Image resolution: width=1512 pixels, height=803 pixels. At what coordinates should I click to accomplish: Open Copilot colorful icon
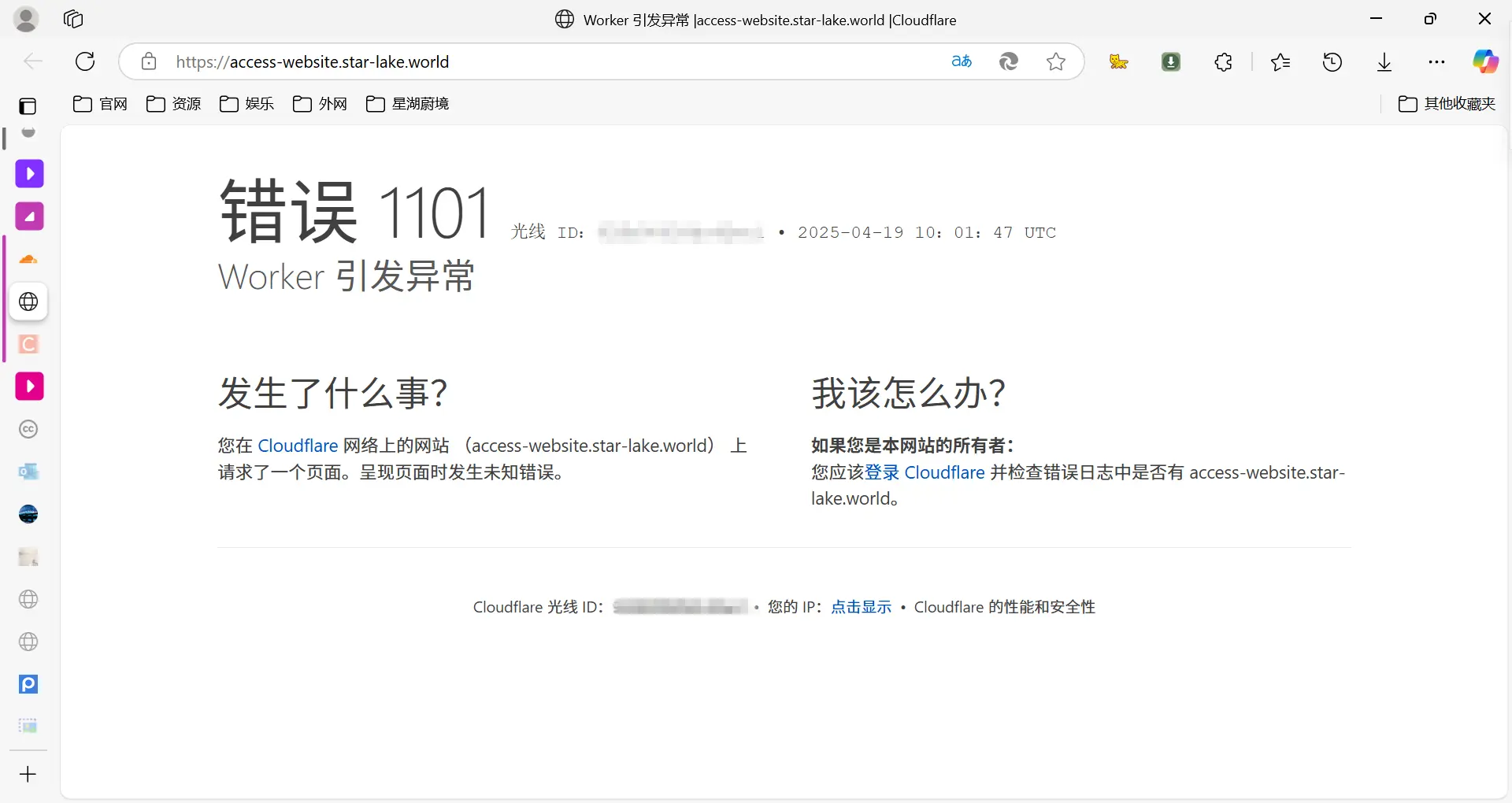[x=1486, y=61]
